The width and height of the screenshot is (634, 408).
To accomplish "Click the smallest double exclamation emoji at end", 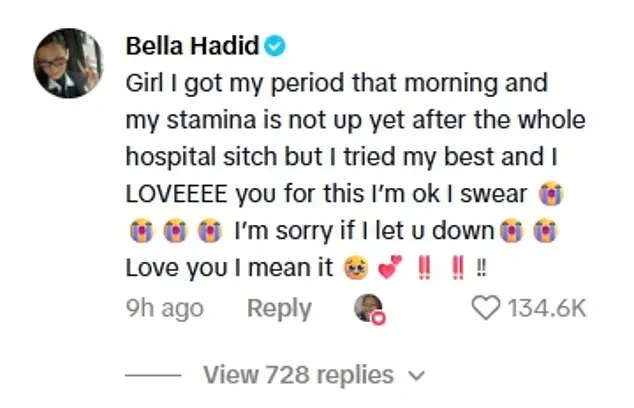I will tap(485, 271).
